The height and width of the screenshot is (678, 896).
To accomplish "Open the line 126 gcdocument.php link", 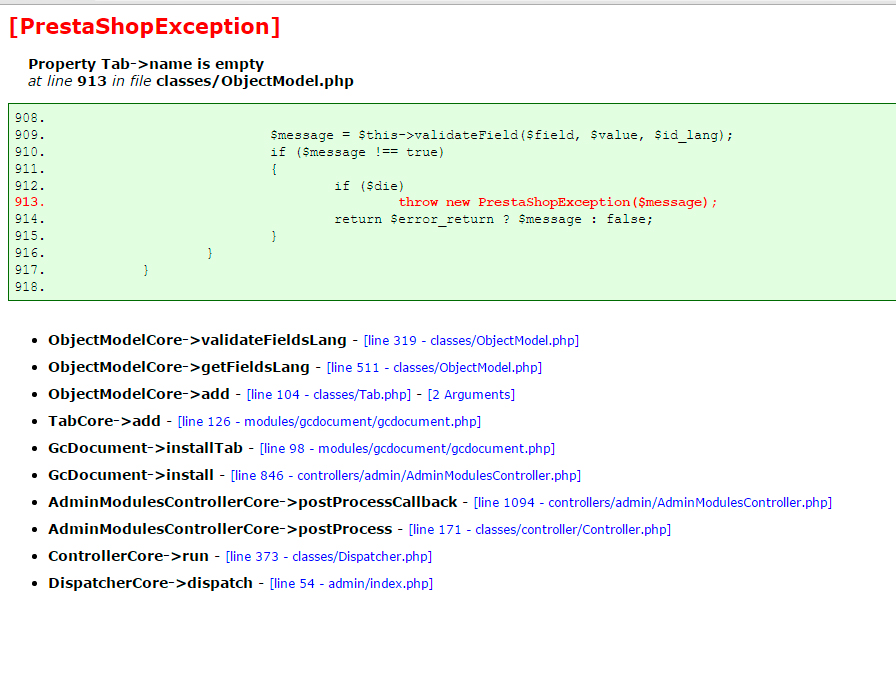I will point(329,421).
